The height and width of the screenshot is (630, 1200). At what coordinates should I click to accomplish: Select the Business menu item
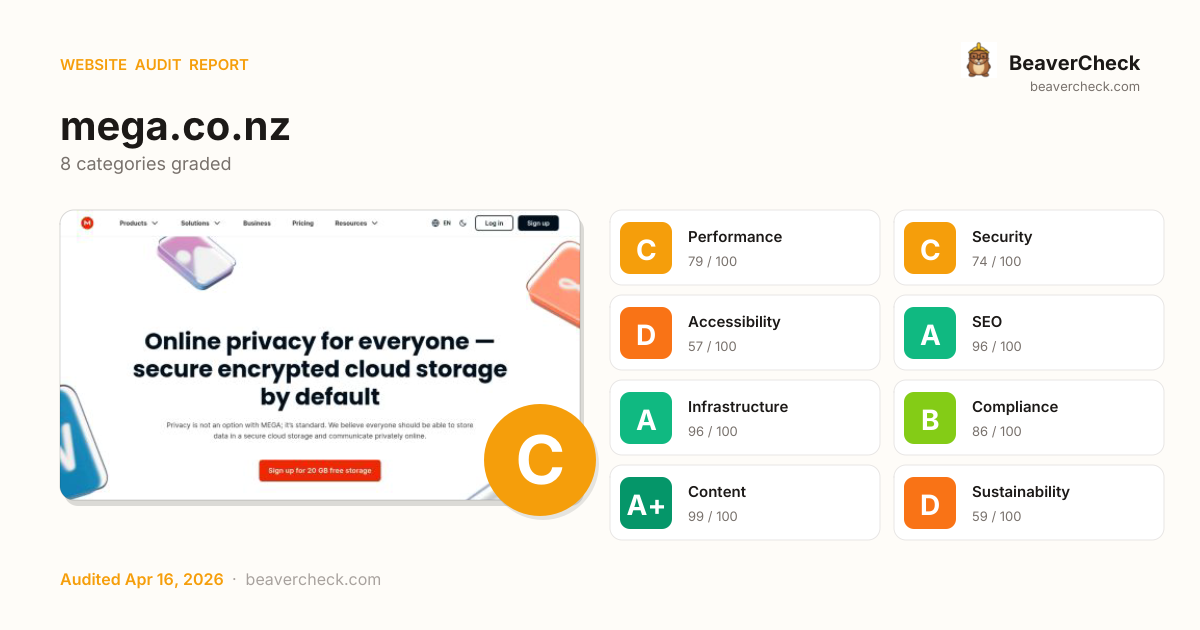(257, 223)
